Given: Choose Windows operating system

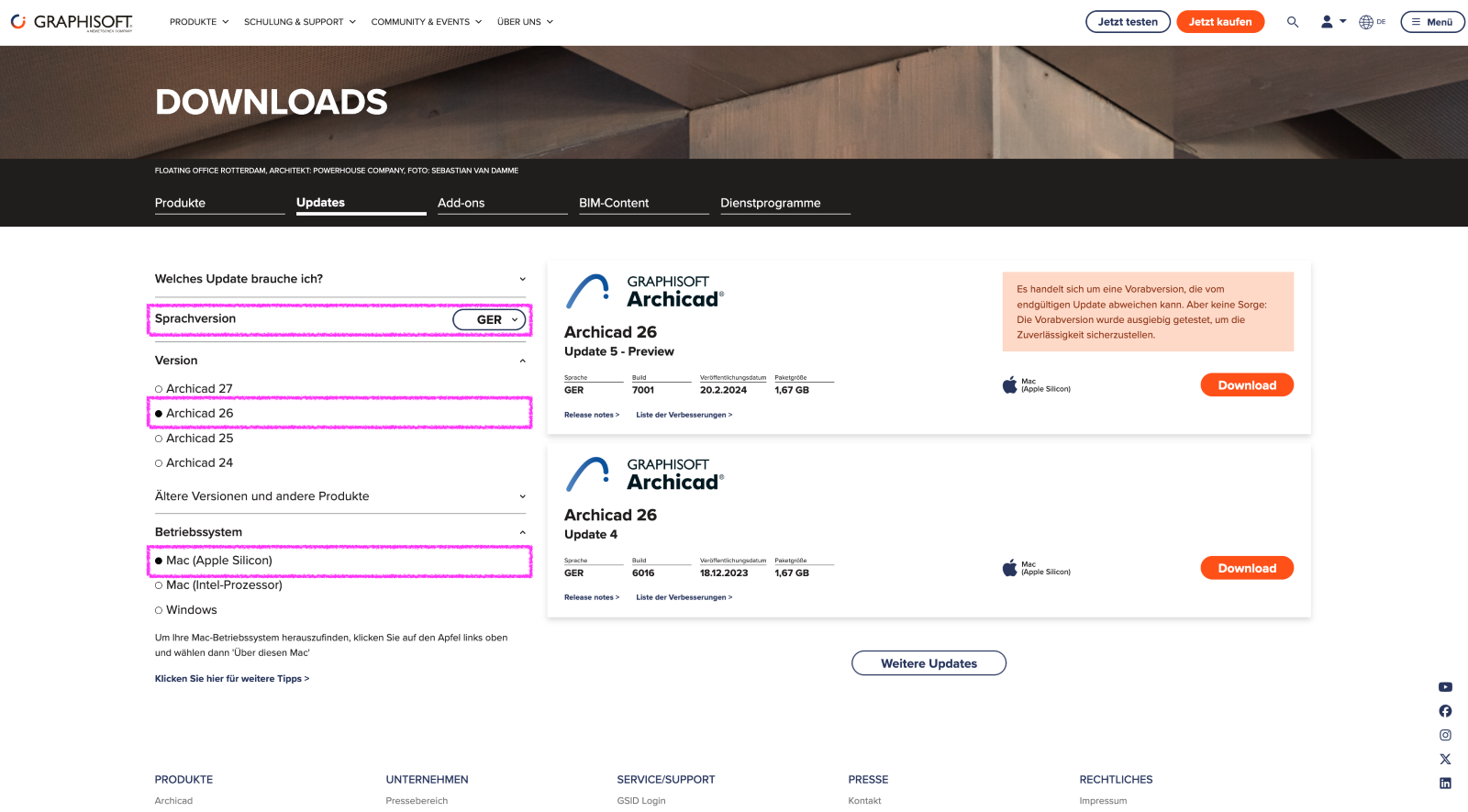Looking at the screenshot, I should (186, 610).
